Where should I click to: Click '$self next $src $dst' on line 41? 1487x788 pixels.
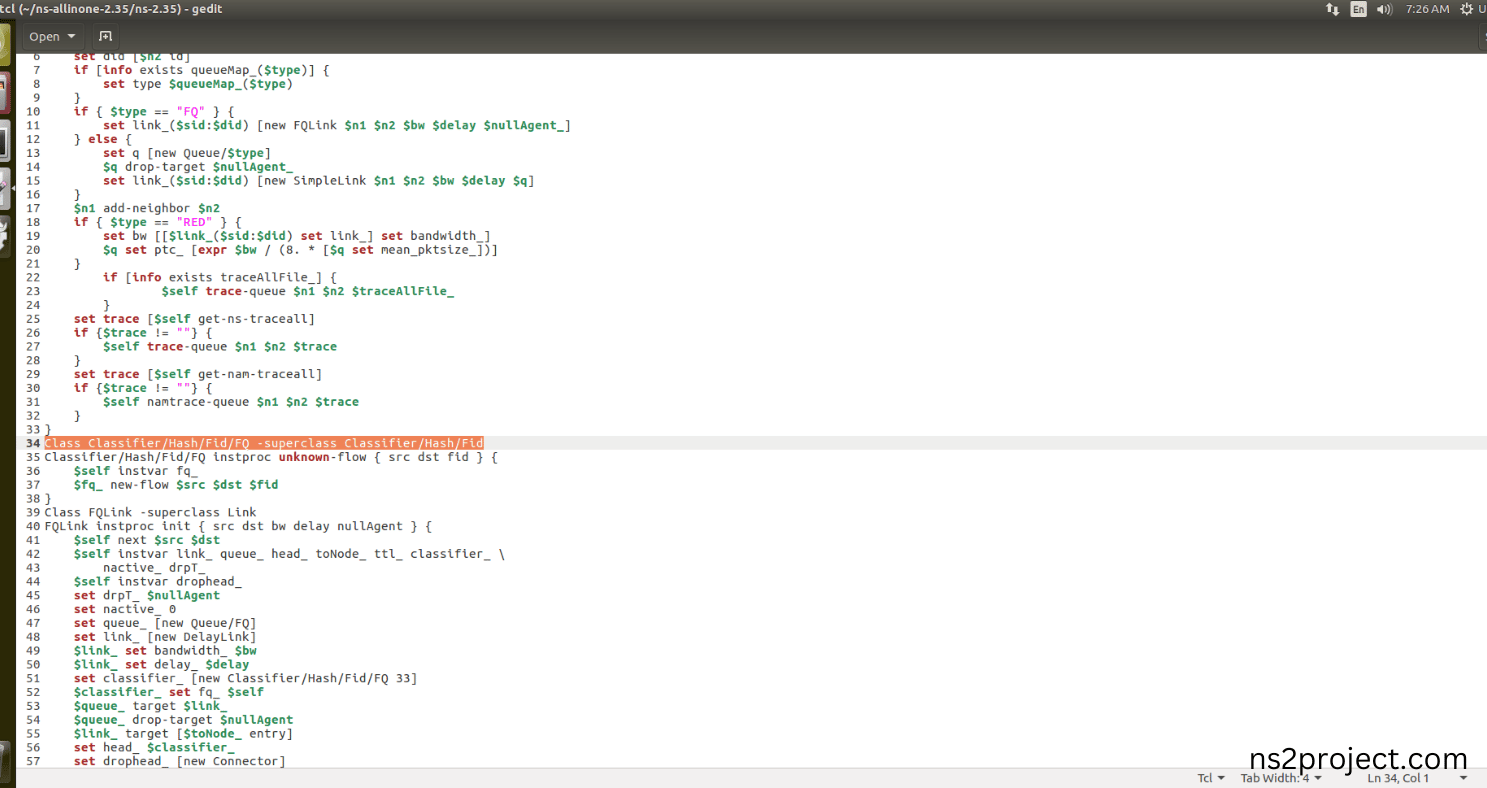click(147, 540)
